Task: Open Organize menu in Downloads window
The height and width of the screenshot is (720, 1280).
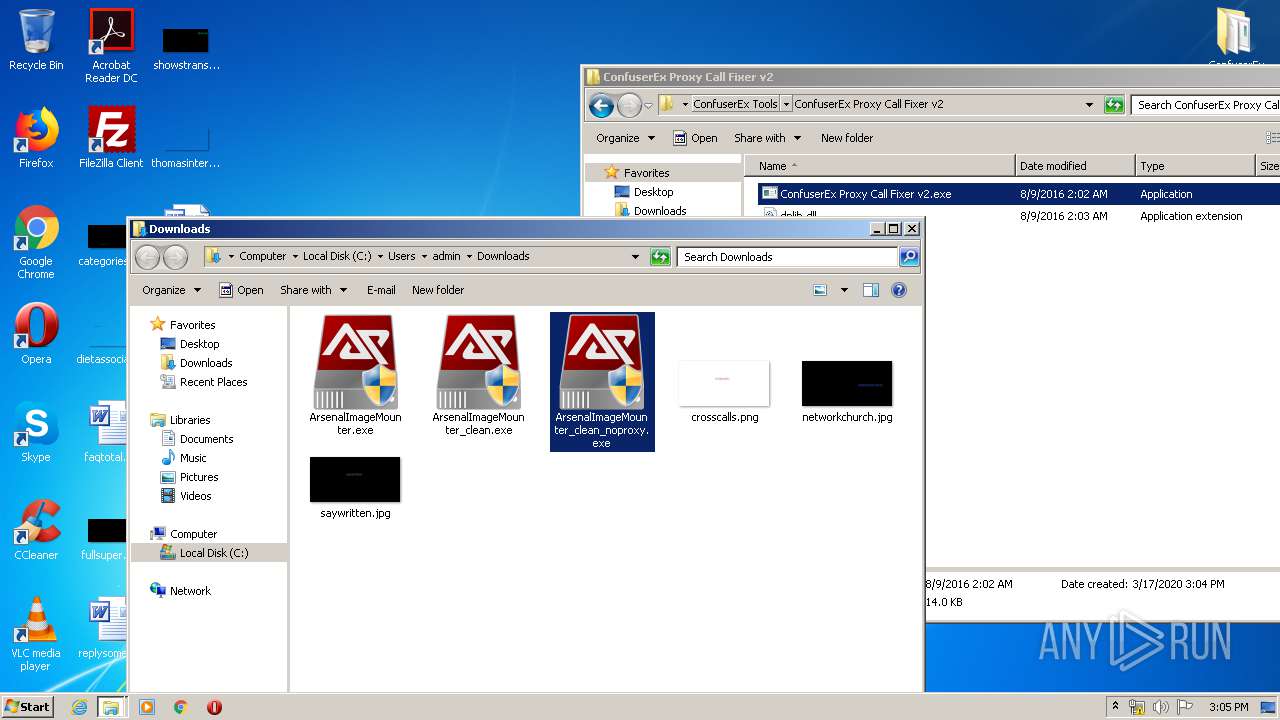Action: 171,290
